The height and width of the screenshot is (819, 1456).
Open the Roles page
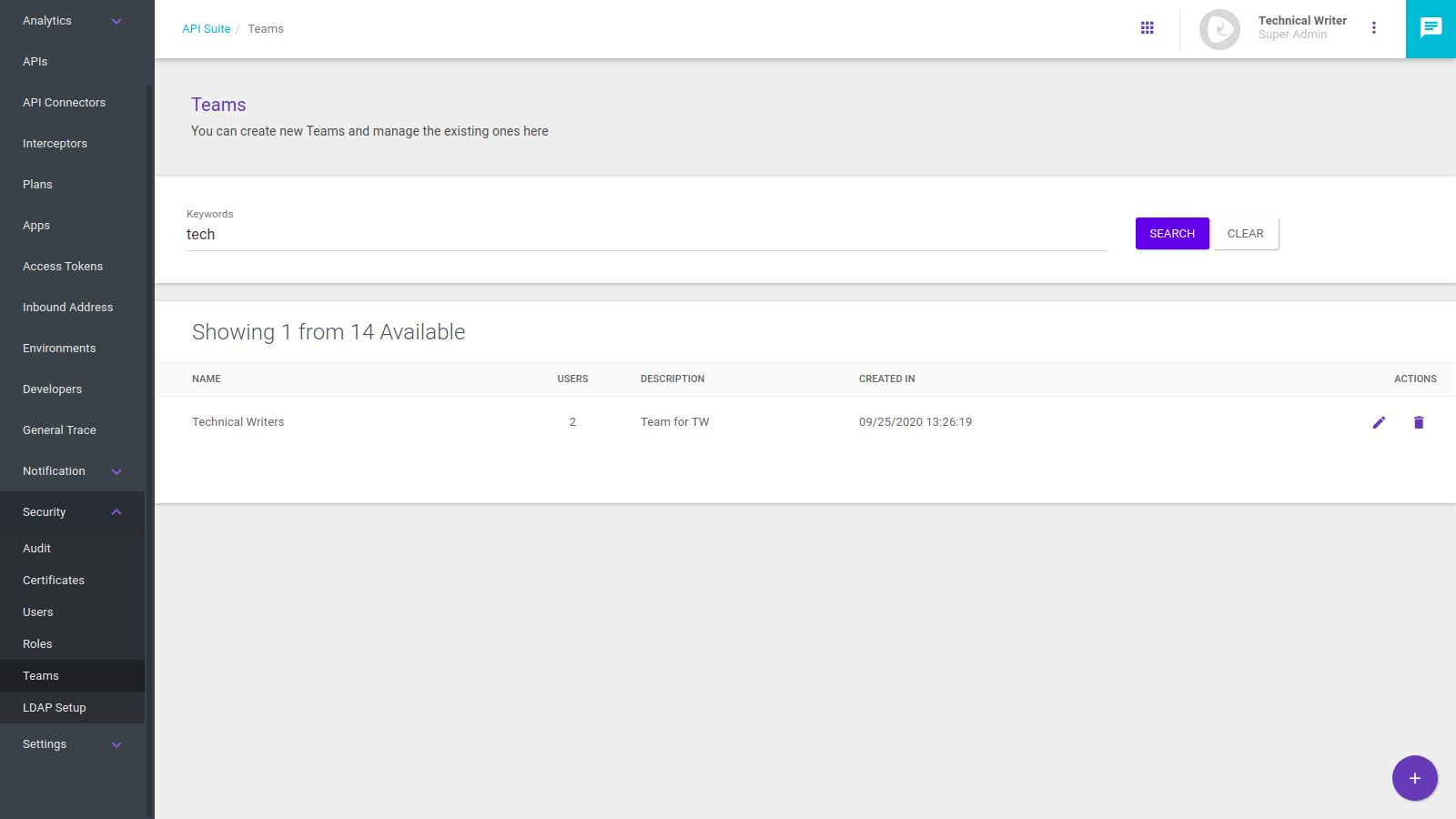coord(37,644)
